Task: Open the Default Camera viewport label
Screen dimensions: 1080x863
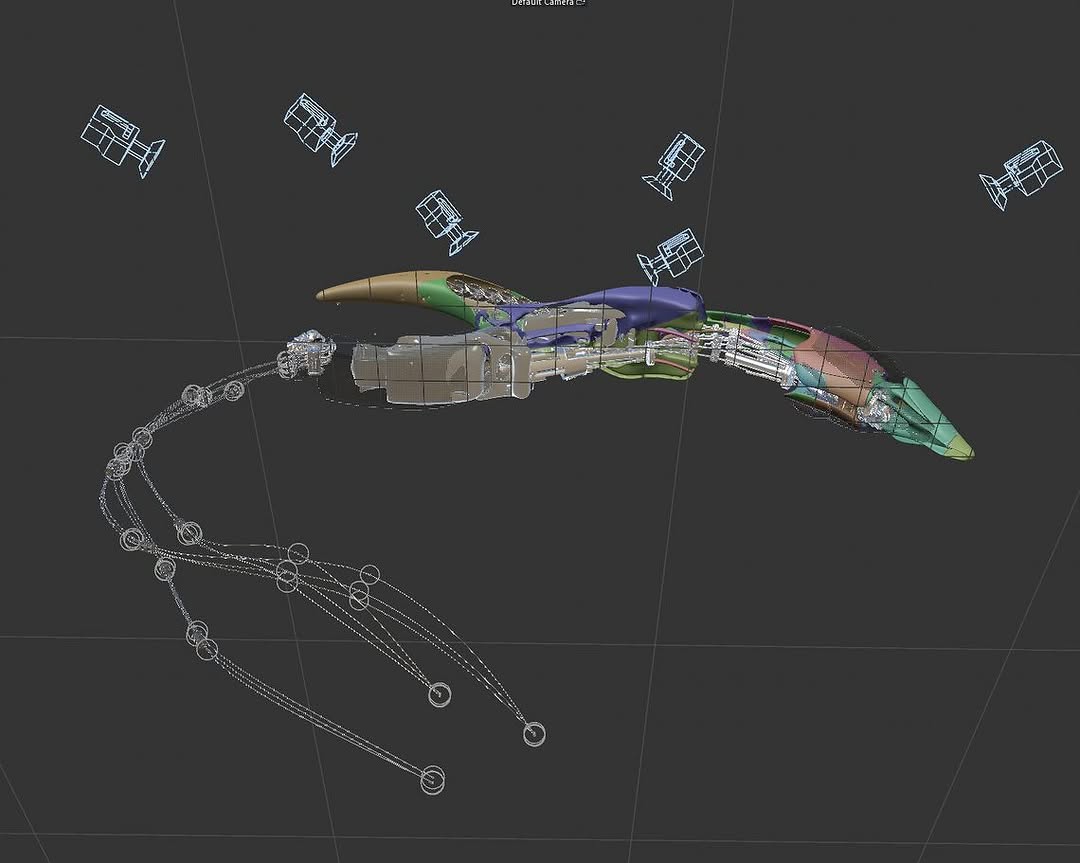Action: pos(543,3)
